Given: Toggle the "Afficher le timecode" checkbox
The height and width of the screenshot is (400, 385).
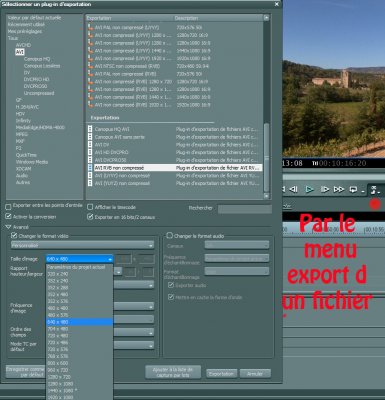Looking at the screenshot, I should click(x=90, y=207).
